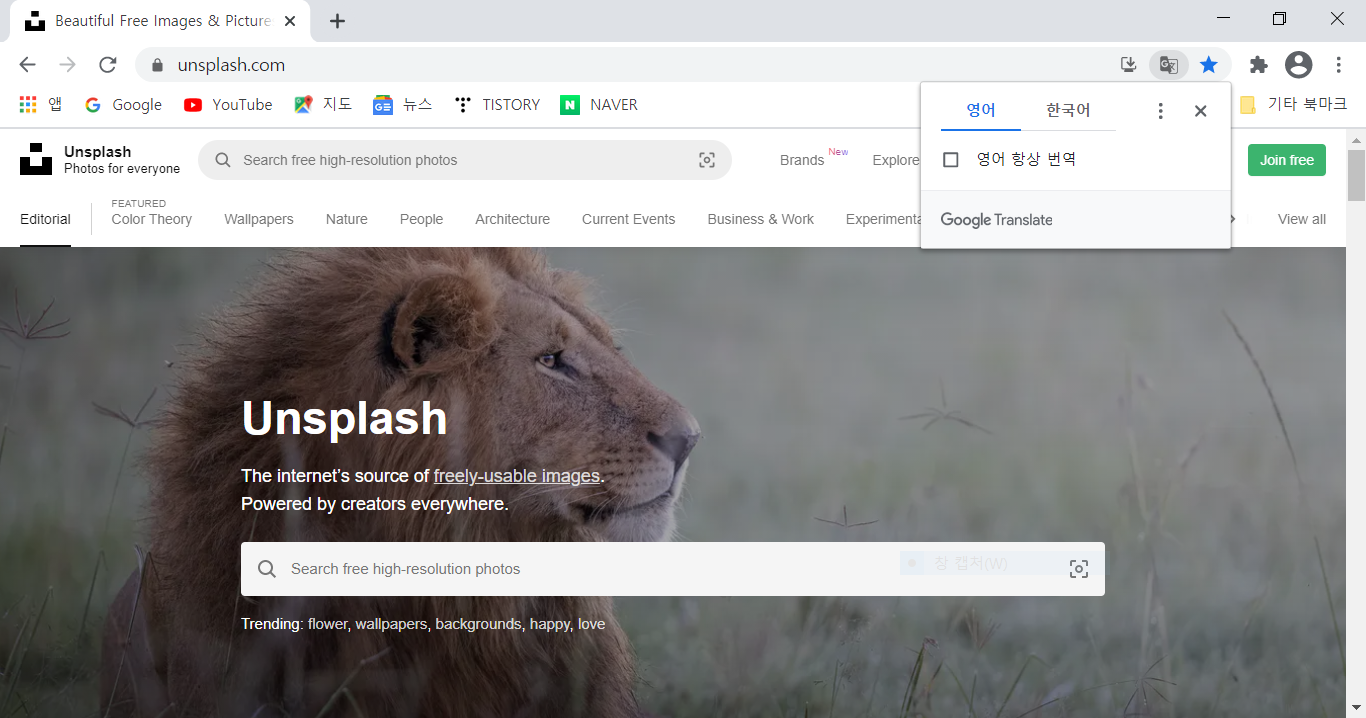
Task: Select the Beautiful Free Images browser tab
Action: click(x=160, y=21)
